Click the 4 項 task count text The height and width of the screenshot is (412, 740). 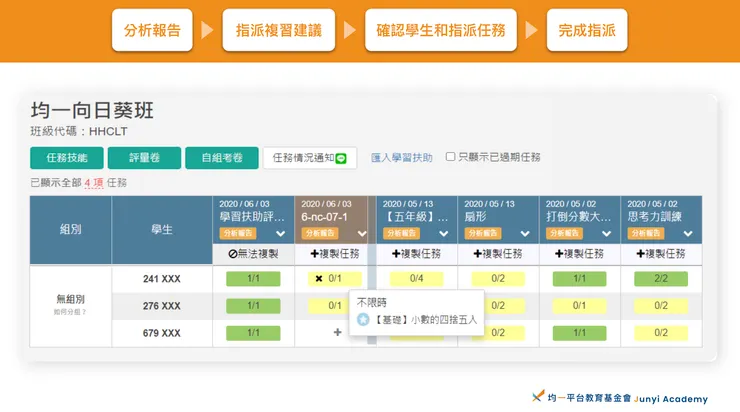[94, 183]
